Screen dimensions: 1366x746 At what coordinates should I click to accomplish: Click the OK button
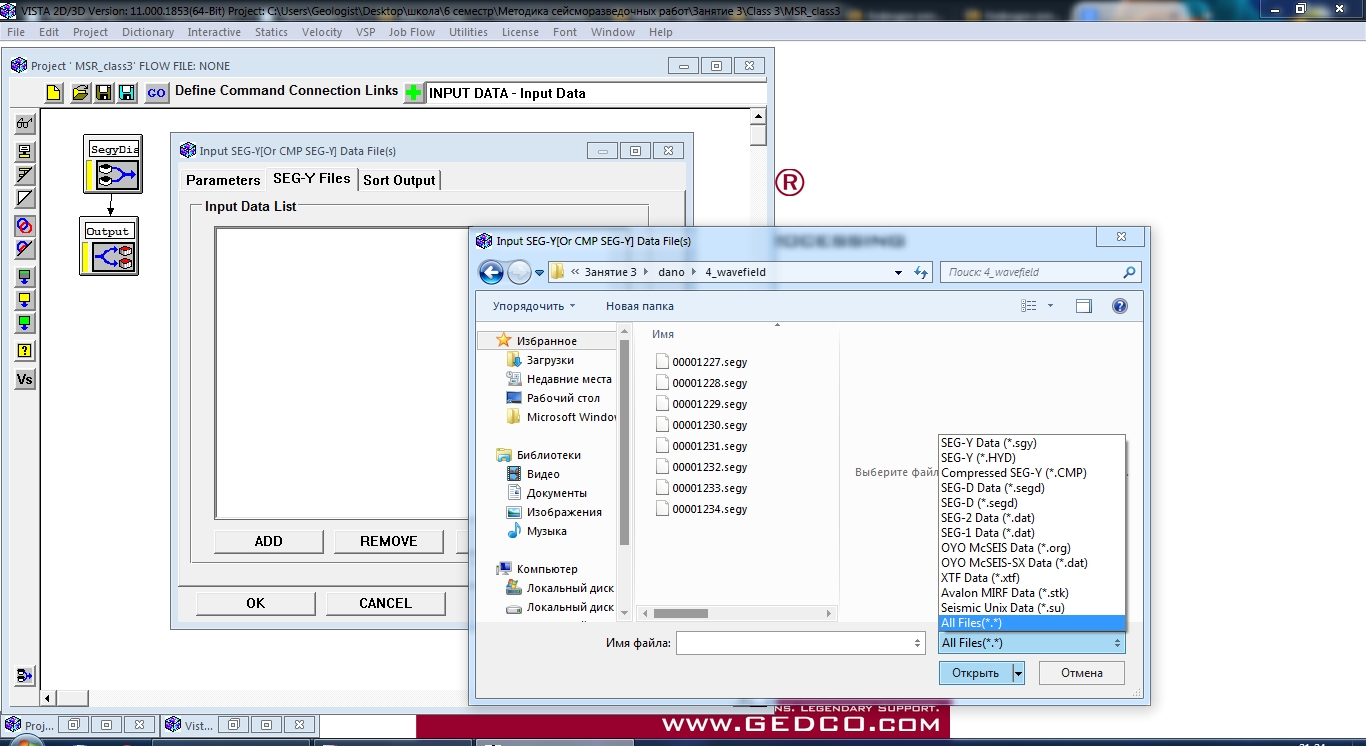pos(256,603)
